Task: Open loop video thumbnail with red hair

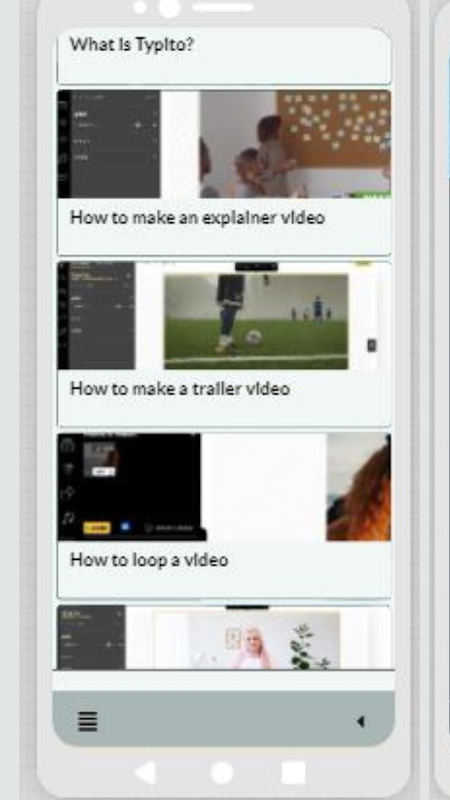Action: pyautogui.click(x=224, y=487)
